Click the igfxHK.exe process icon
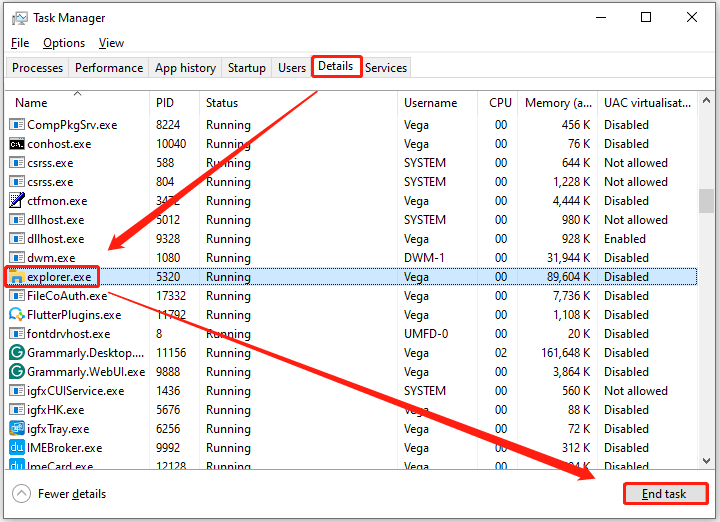720x522 pixels. (x=17, y=410)
